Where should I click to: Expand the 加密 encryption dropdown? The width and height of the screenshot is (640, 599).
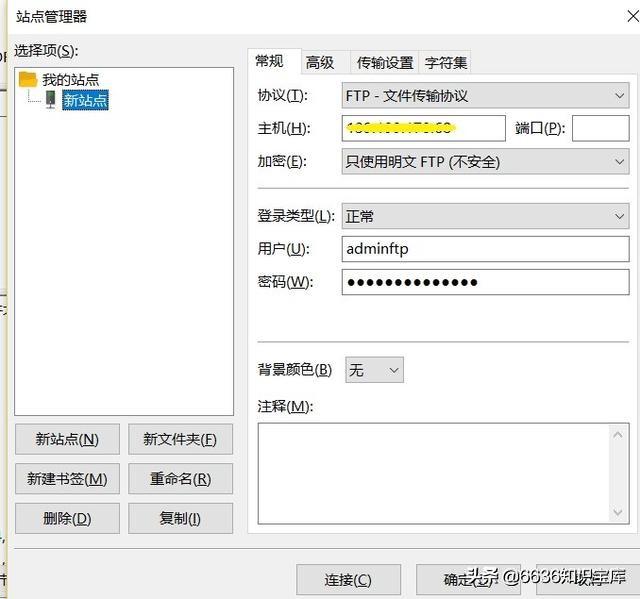tap(485, 162)
